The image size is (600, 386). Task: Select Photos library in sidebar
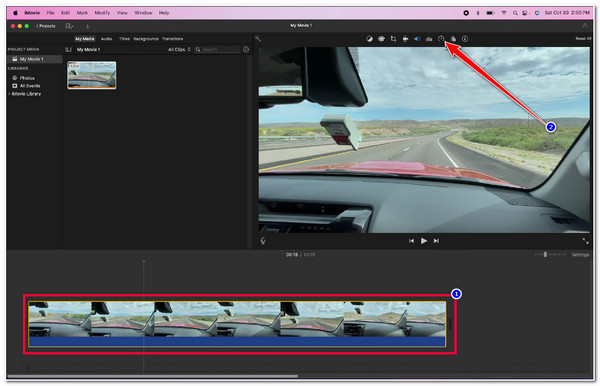coord(27,78)
